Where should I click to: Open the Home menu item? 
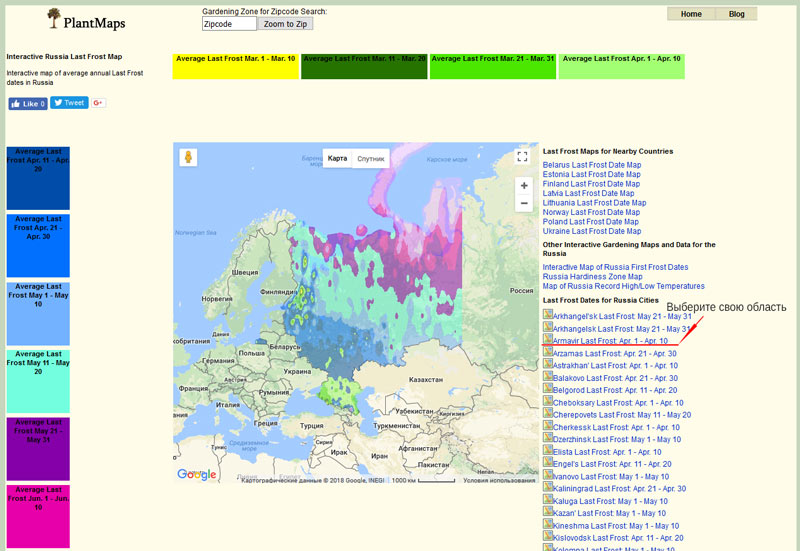(x=691, y=14)
